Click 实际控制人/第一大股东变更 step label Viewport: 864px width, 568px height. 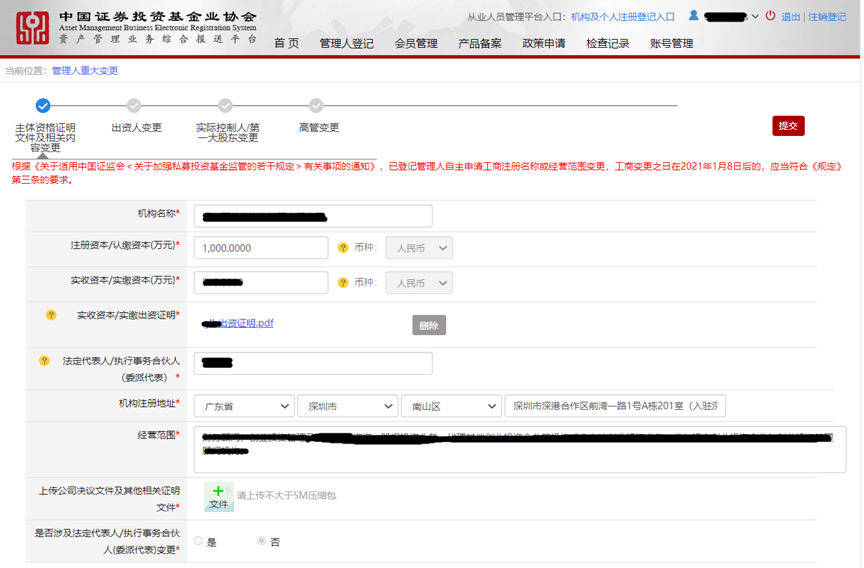tap(228, 133)
